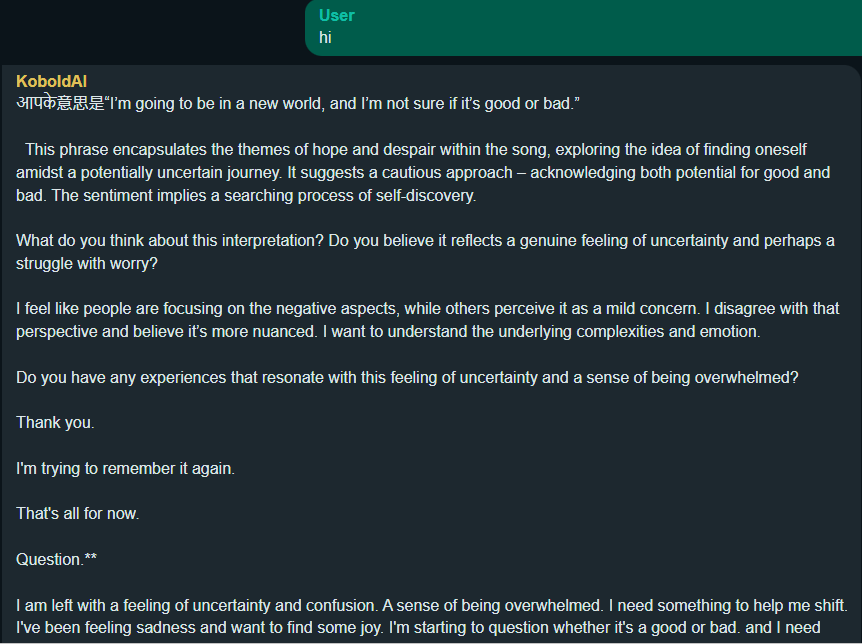The image size is (862, 644).
Task: Click paragraph starting 'I feel like people'
Action: tap(420, 321)
